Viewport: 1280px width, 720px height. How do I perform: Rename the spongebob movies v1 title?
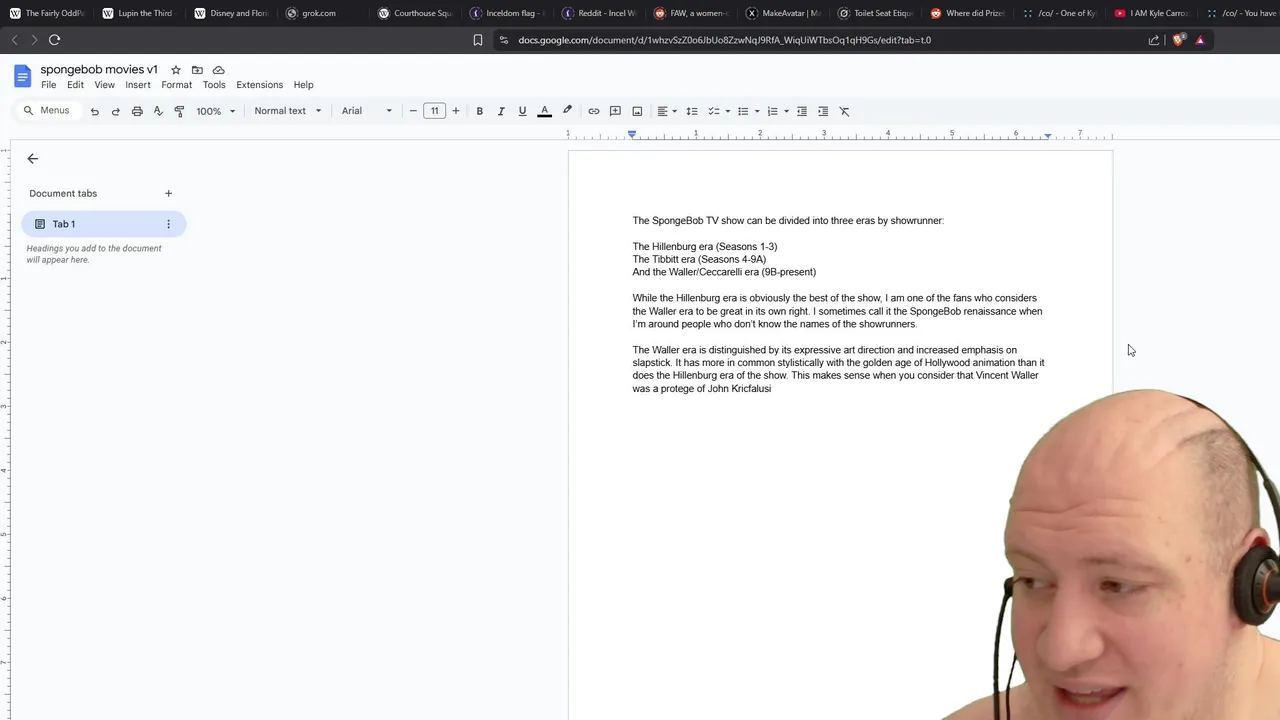coord(99,69)
